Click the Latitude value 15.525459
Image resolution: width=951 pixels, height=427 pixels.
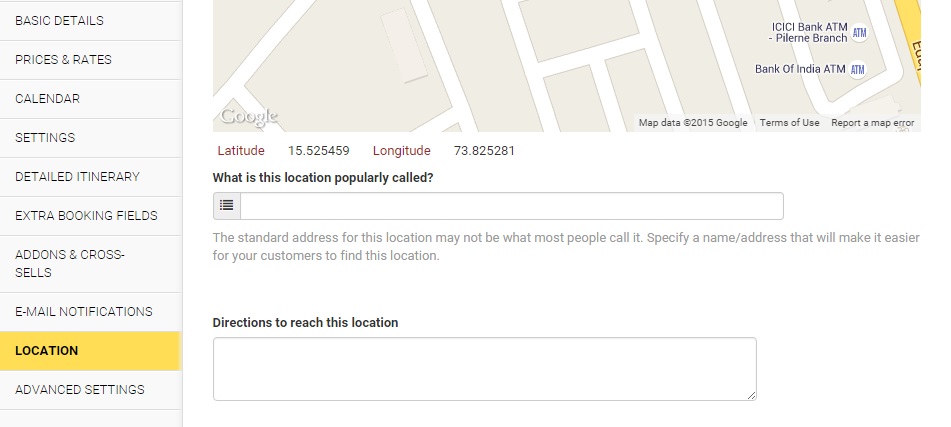[x=318, y=151]
